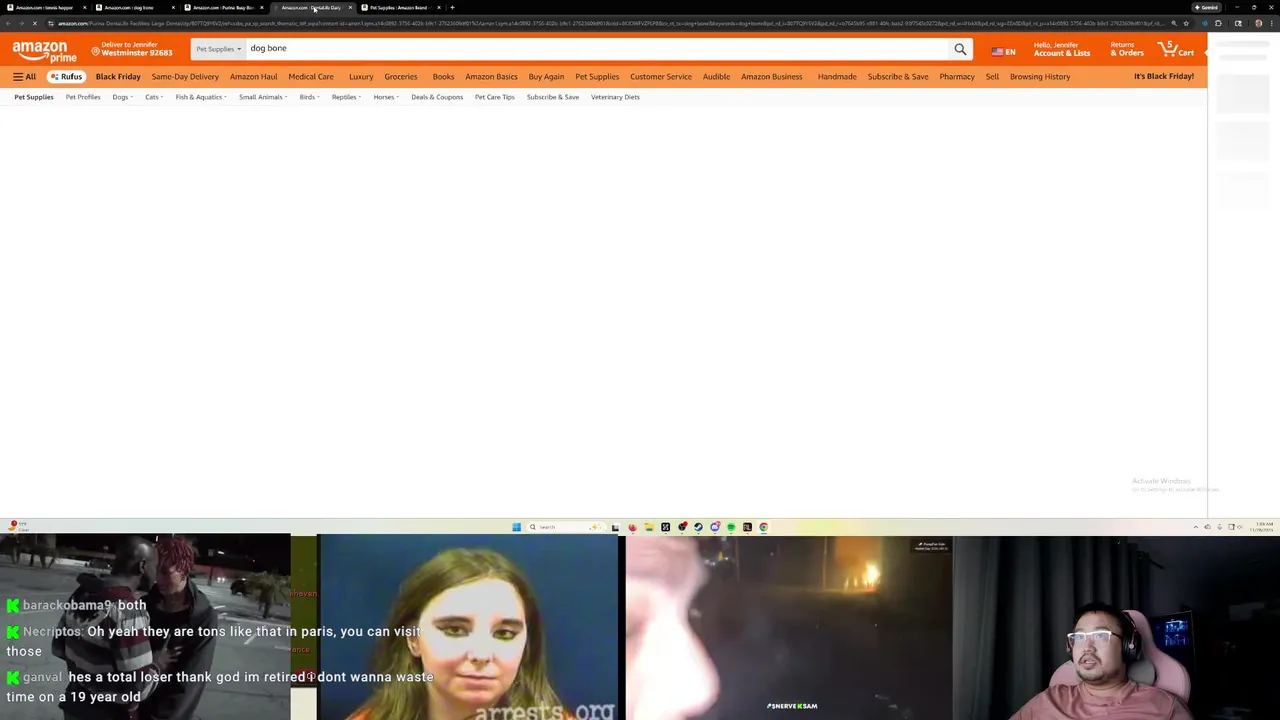Expand the Birds submenu
This screenshot has height=720, width=1280.
[309, 97]
